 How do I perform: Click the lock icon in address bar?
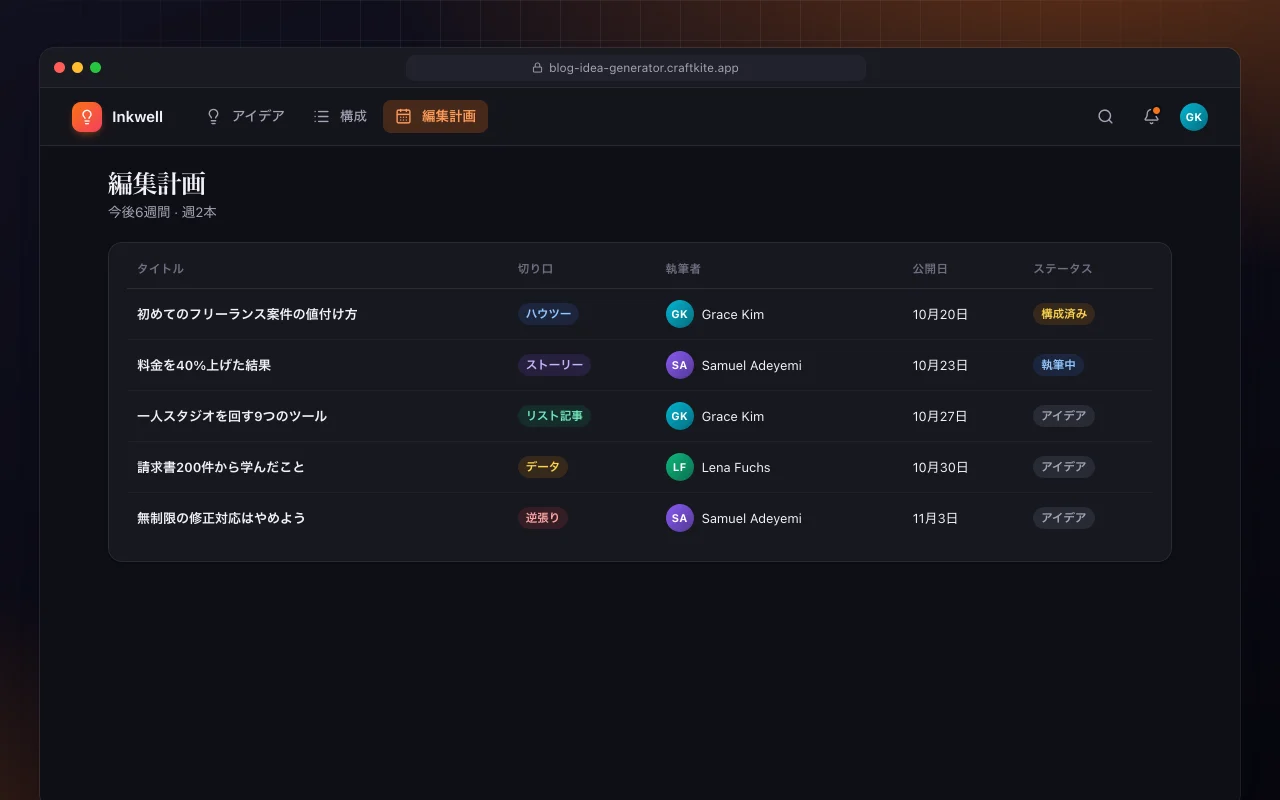(538, 68)
